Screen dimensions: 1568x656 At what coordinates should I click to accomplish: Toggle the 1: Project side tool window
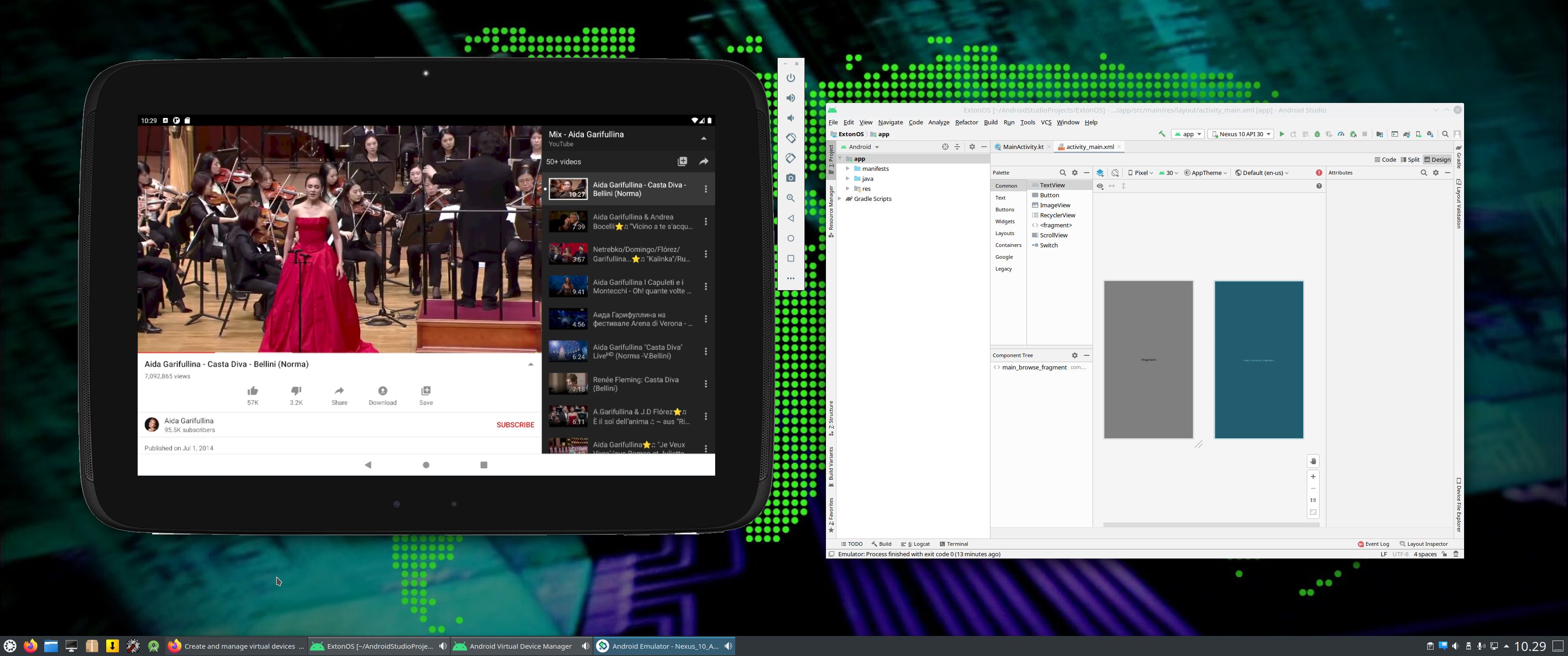(x=831, y=159)
